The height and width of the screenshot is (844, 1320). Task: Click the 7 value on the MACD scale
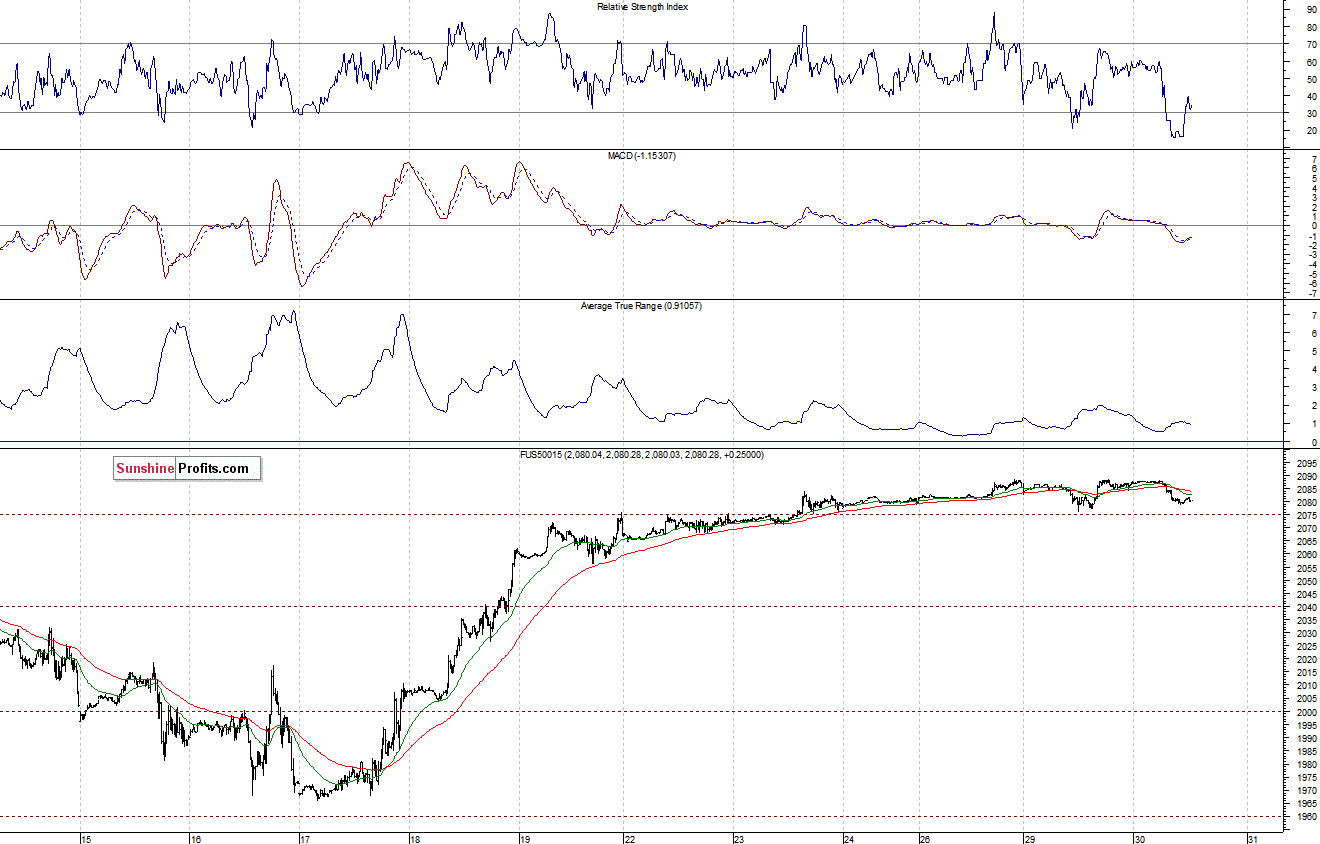(x=1314, y=160)
